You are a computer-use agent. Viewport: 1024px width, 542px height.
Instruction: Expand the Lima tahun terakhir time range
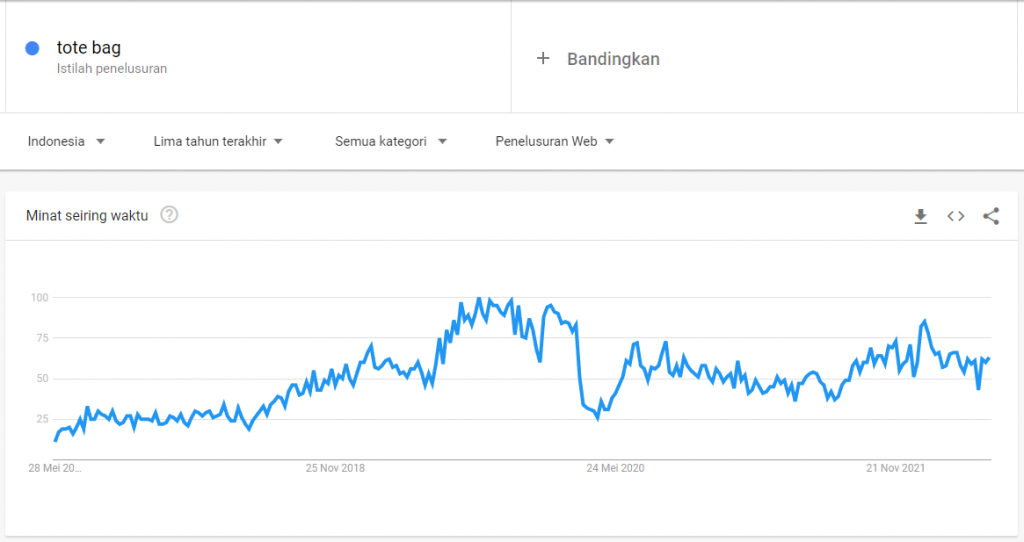click(218, 141)
